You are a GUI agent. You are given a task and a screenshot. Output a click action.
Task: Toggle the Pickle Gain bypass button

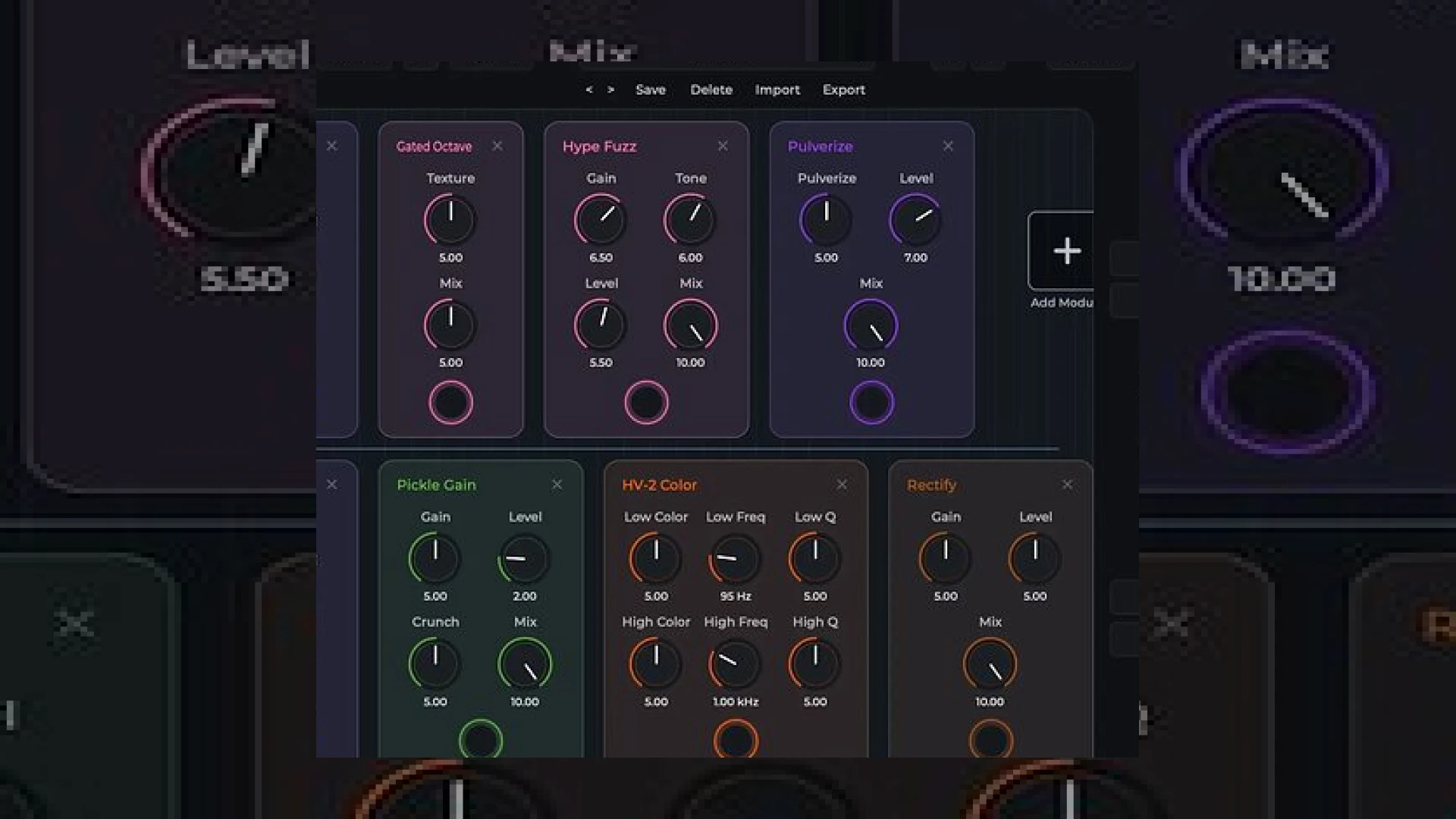pos(481,739)
